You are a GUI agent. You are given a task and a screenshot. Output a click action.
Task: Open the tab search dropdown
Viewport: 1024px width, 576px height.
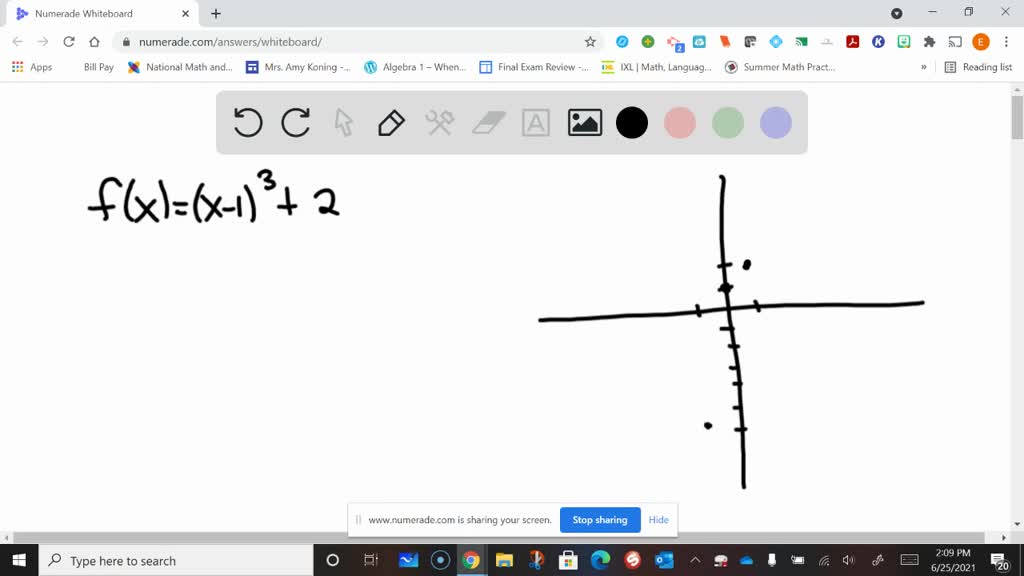[897, 14]
